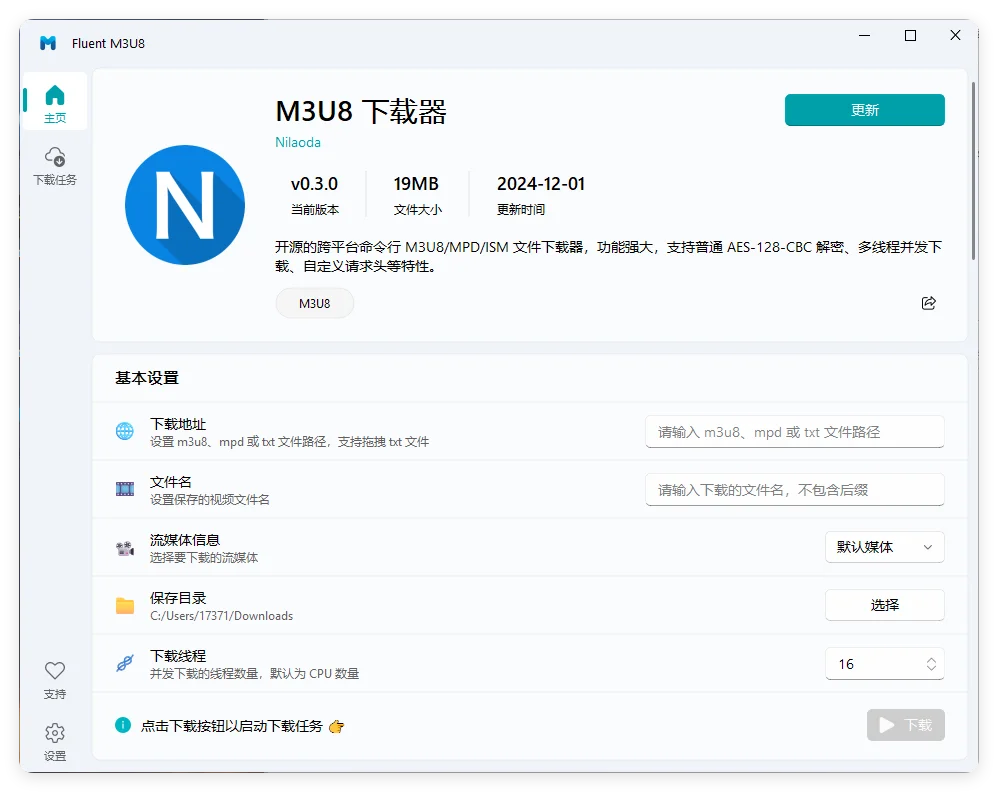Open the Nilaoda author link
This screenshot has height=792, width=998.
297,142
